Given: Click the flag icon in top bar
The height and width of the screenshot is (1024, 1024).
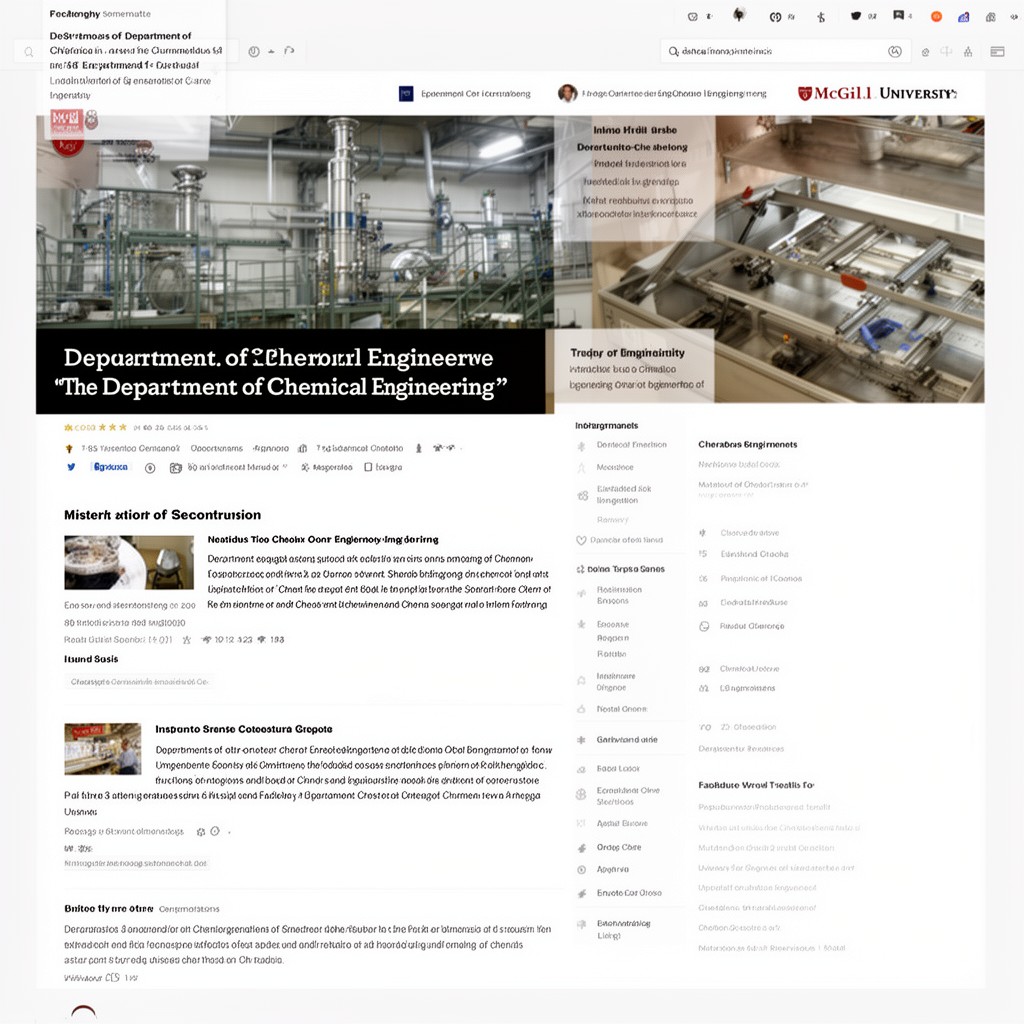Looking at the screenshot, I should click(x=899, y=15).
